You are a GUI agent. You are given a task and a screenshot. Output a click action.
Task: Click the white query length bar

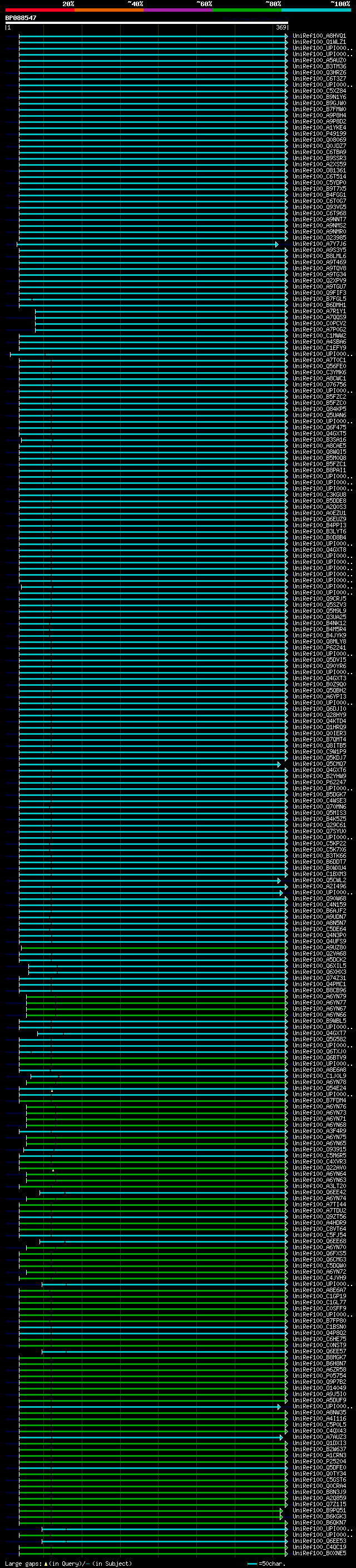(147, 22)
